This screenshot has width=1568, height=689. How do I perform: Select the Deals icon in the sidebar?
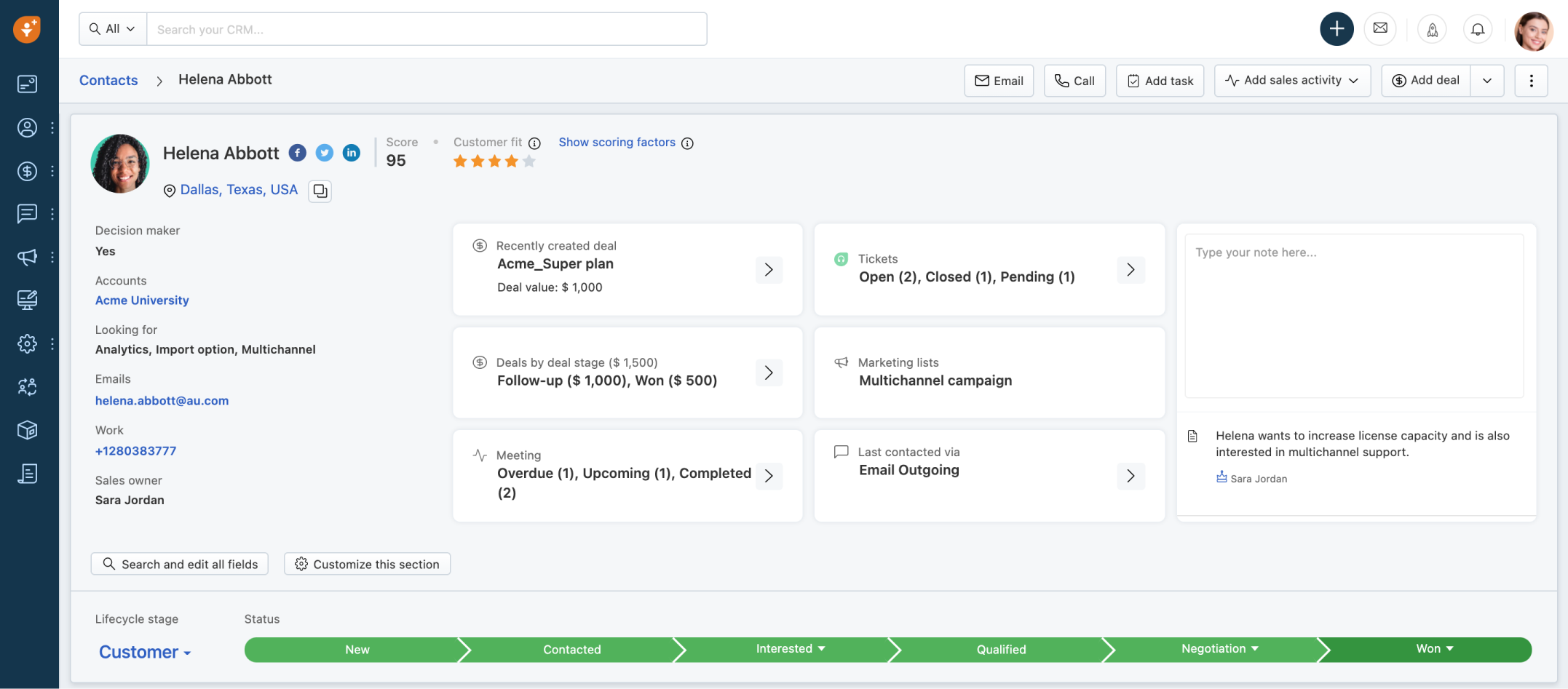point(27,171)
